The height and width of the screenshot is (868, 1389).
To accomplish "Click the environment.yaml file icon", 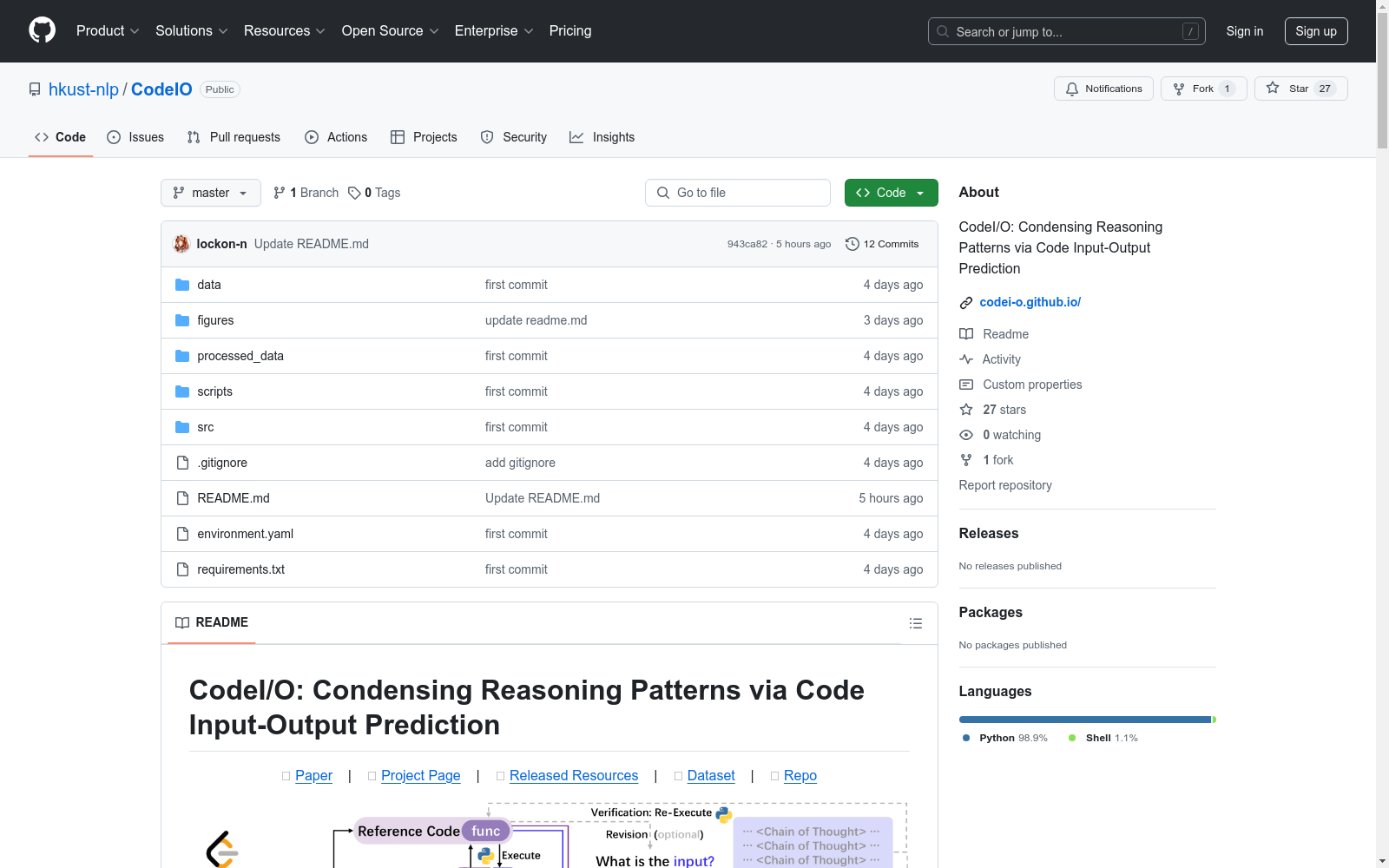I will [182, 534].
